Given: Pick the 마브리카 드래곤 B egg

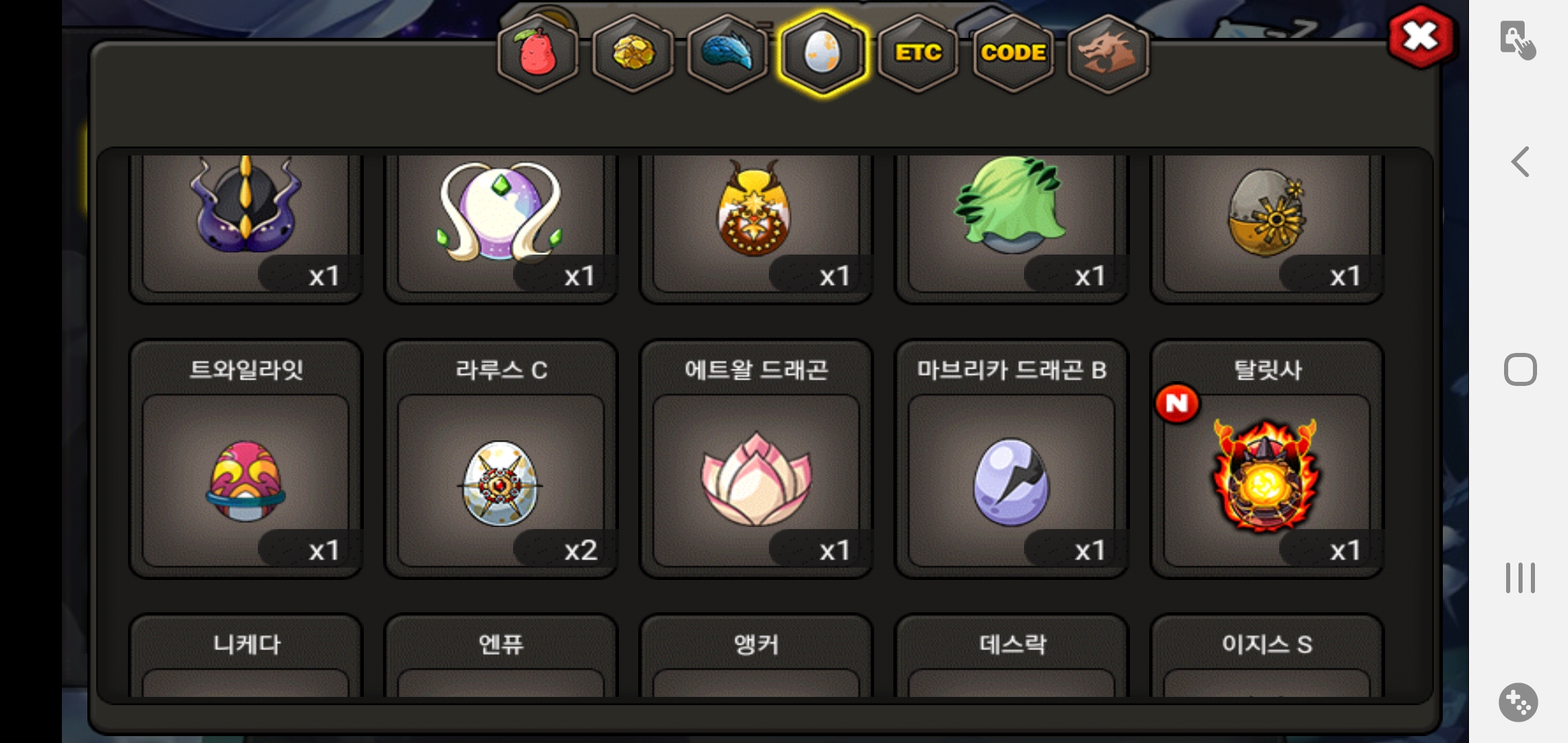Looking at the screenshot, I should tap(1011, 459).
